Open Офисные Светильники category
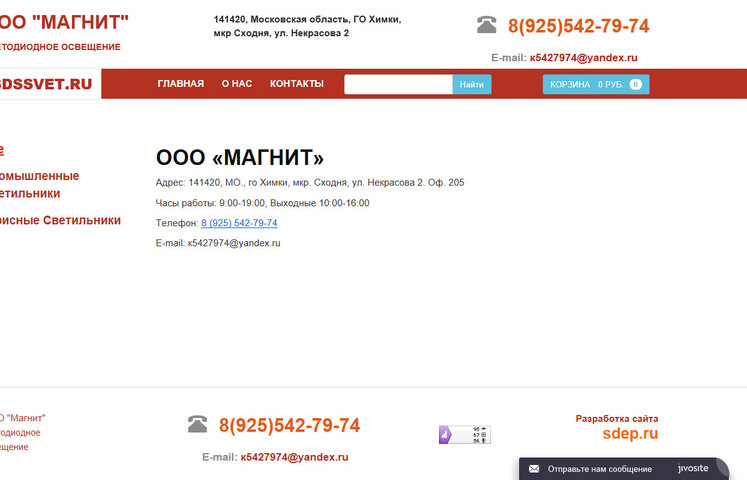 click(x=60, y=220)
